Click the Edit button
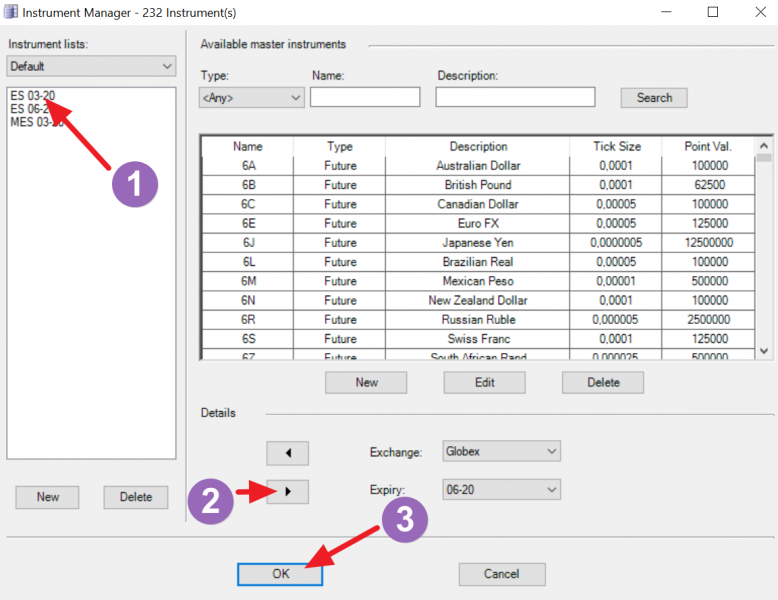 484,383
